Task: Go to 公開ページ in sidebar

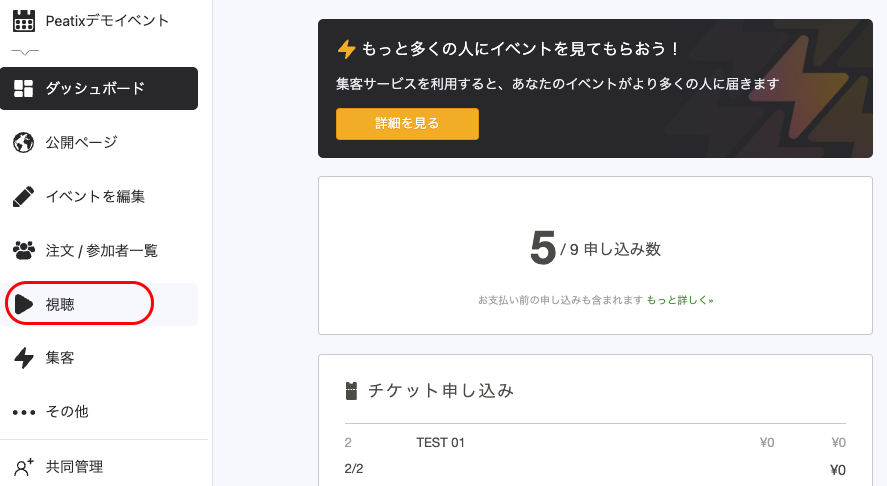Action: pyautogui.click(x=99, y=143)
